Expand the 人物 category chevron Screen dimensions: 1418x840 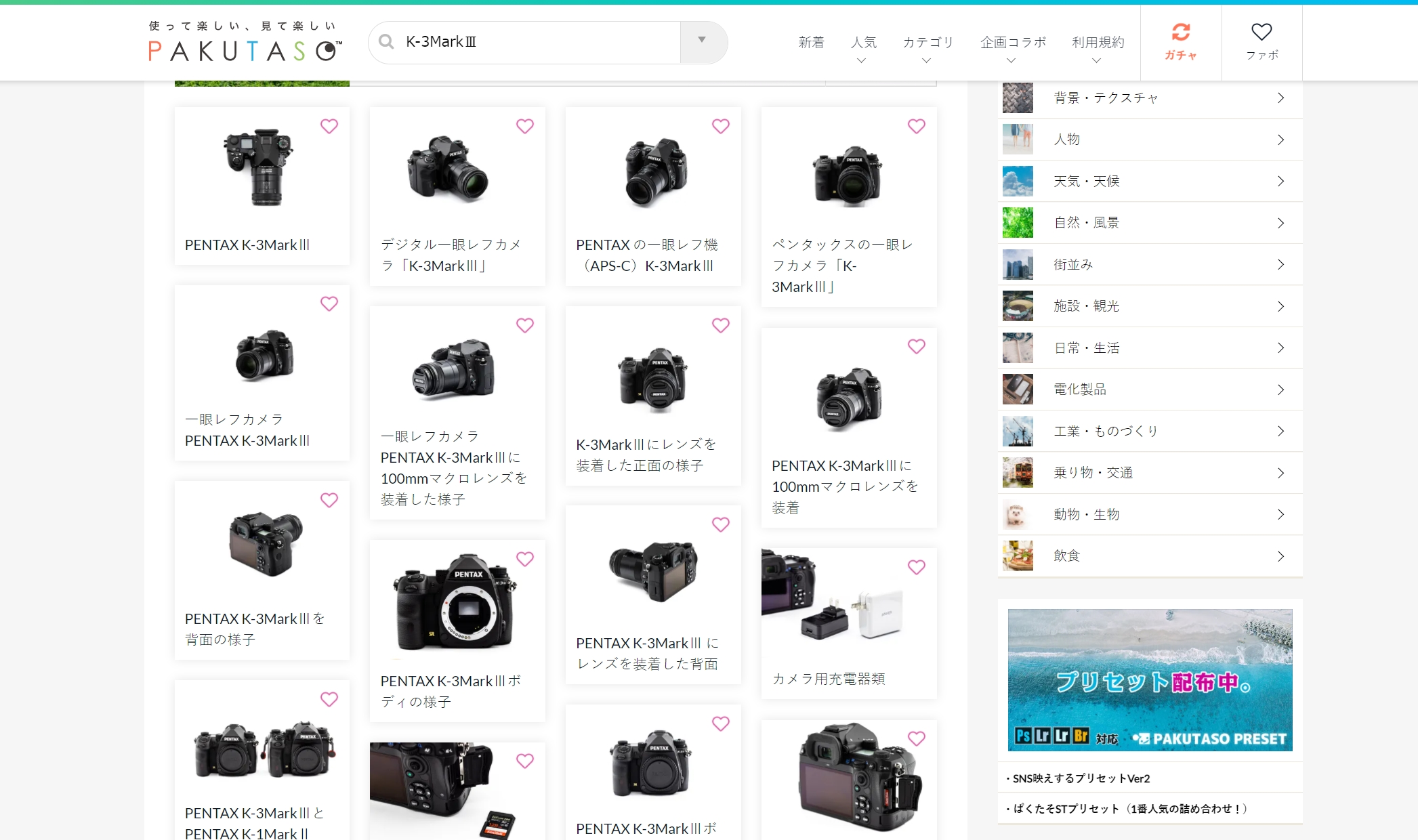click(x=1280, y=140)
